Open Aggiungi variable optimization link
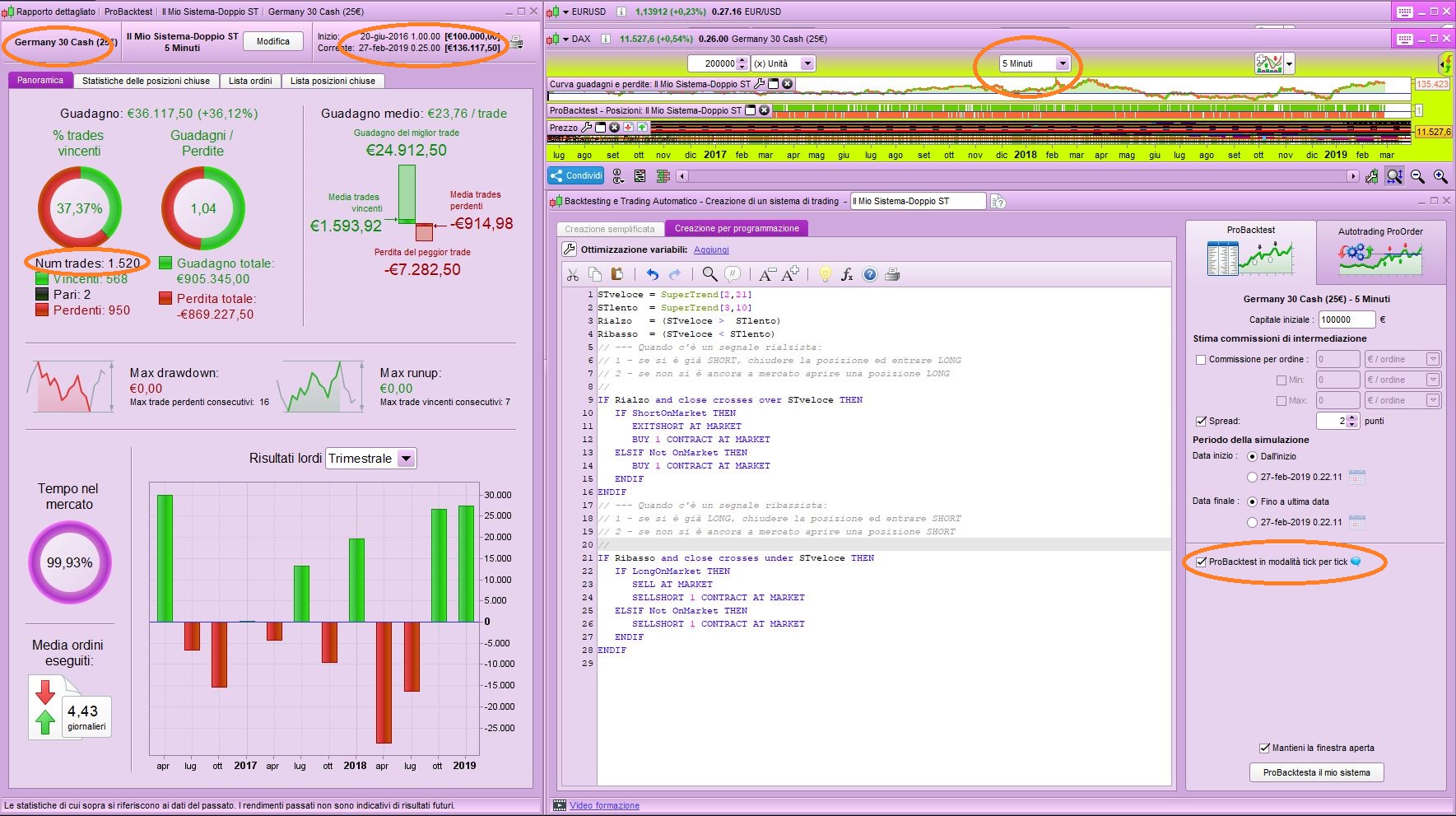1456x816 pixels. click(711, 249)
